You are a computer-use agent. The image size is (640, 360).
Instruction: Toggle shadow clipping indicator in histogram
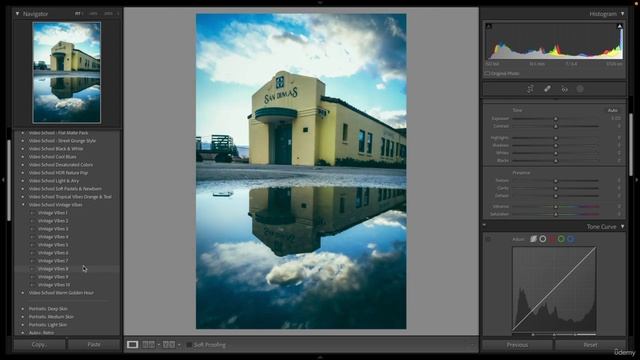pos(489,26)
